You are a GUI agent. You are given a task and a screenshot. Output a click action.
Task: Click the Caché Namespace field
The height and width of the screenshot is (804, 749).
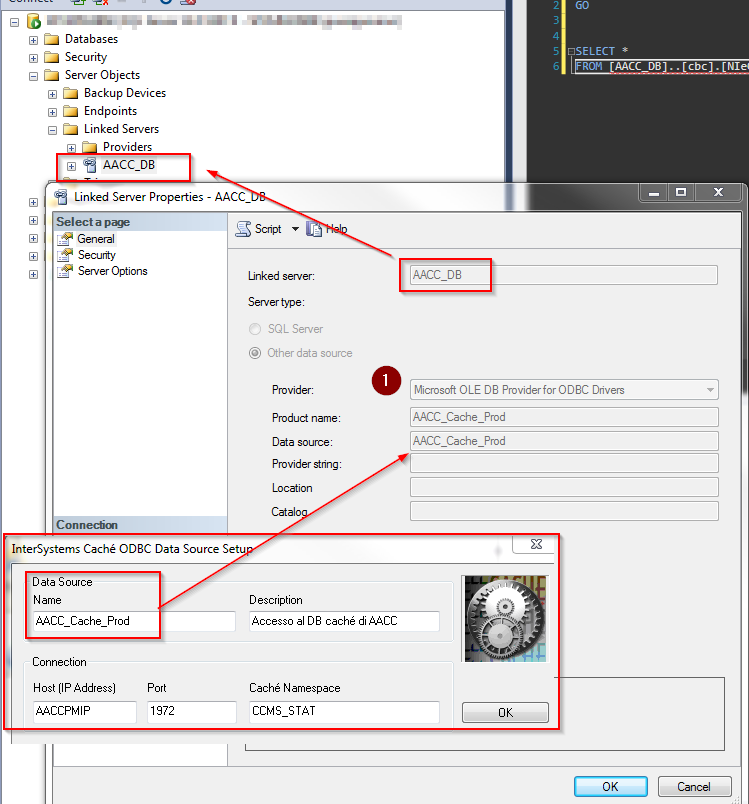pyautogui.click(x=345, y=712)
